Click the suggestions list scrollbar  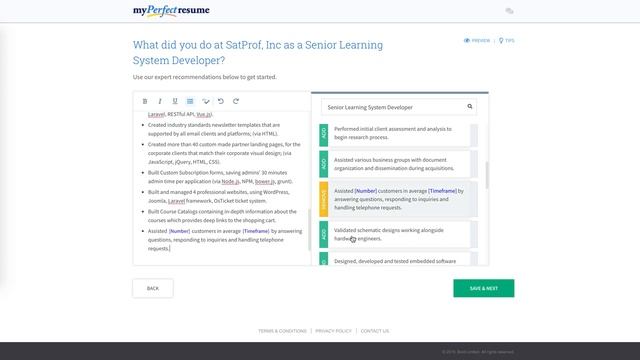point(487,175)
